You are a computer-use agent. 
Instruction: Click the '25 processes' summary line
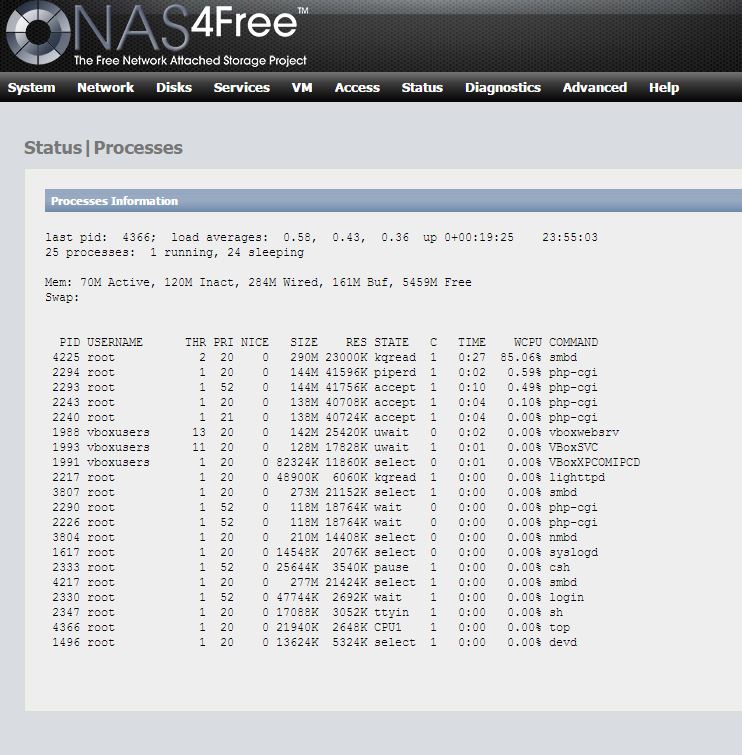tap(174, 252)
